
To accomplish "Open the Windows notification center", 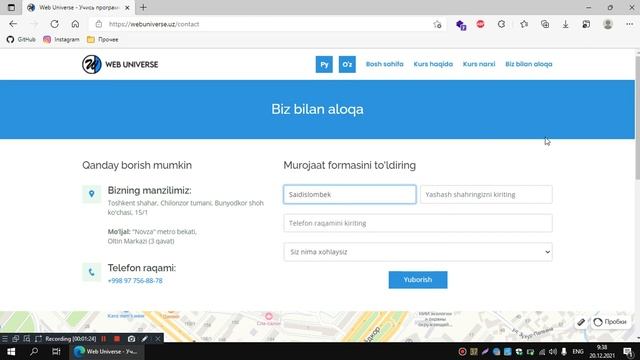I will [628, 352].
